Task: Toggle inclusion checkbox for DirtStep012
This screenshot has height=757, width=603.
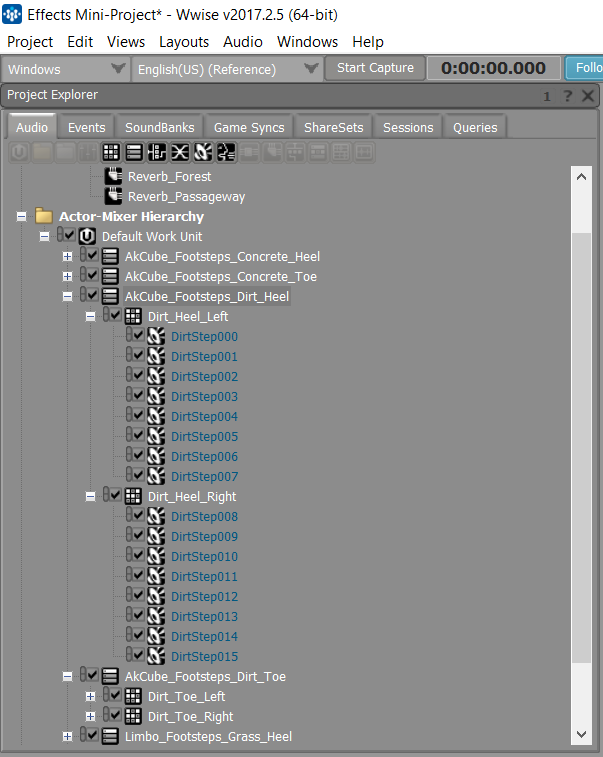Action: (x=139, y=595)
